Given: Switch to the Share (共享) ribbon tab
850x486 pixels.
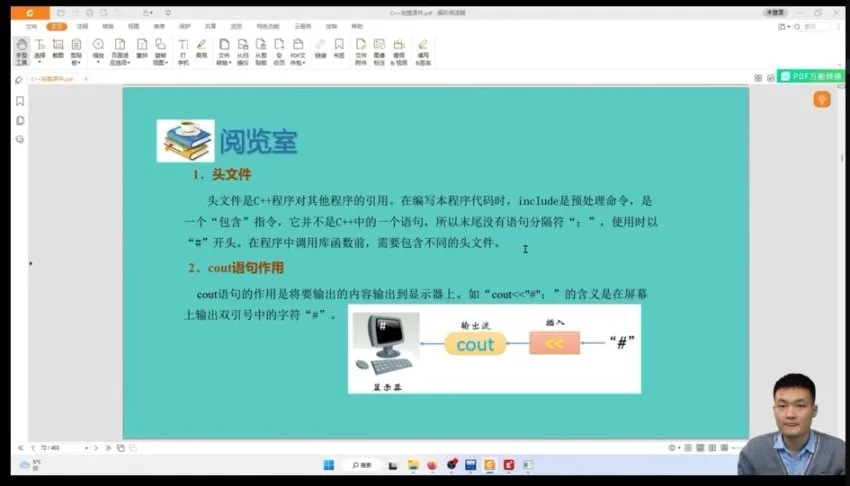Looking at the screenshot, I should pos(210,27).
